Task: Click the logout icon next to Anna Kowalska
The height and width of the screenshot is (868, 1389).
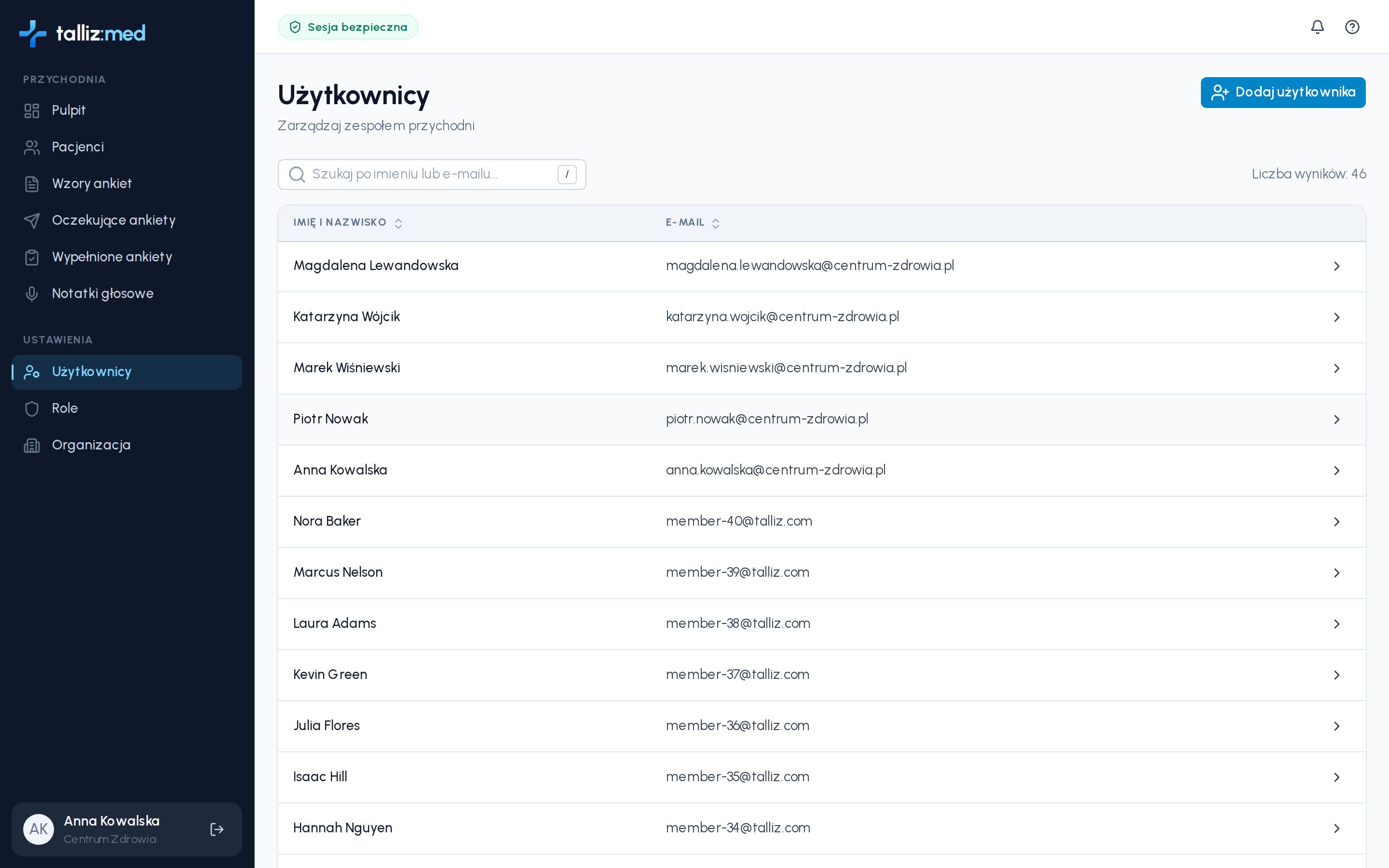Action: point(217,829)
